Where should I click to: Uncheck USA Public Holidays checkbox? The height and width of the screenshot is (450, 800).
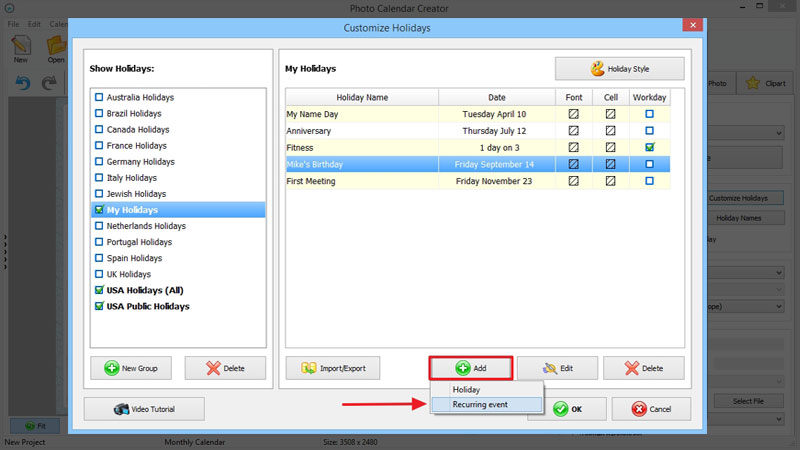pyautogui.click(x=99, y=306)
